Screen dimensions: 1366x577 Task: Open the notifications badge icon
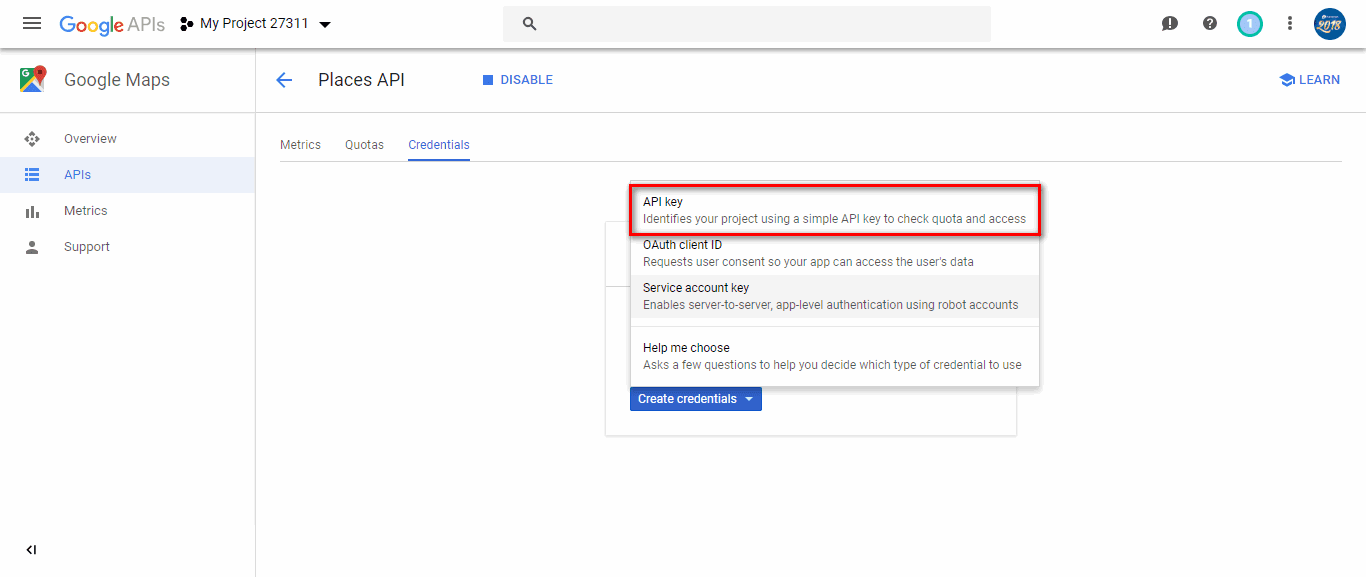click(x=1249, y=23)
